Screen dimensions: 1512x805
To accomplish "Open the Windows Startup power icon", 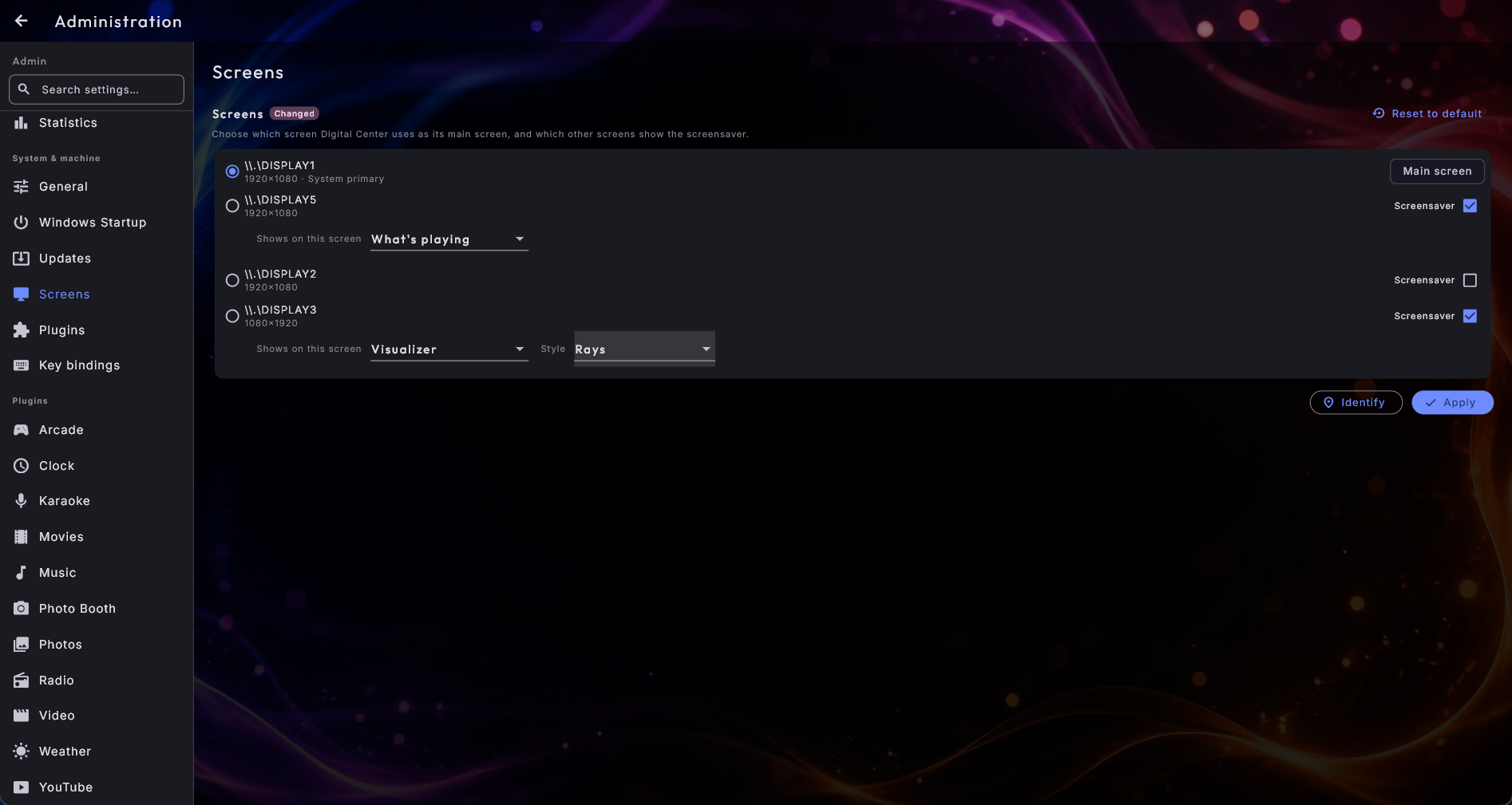I will click(22, 223).
